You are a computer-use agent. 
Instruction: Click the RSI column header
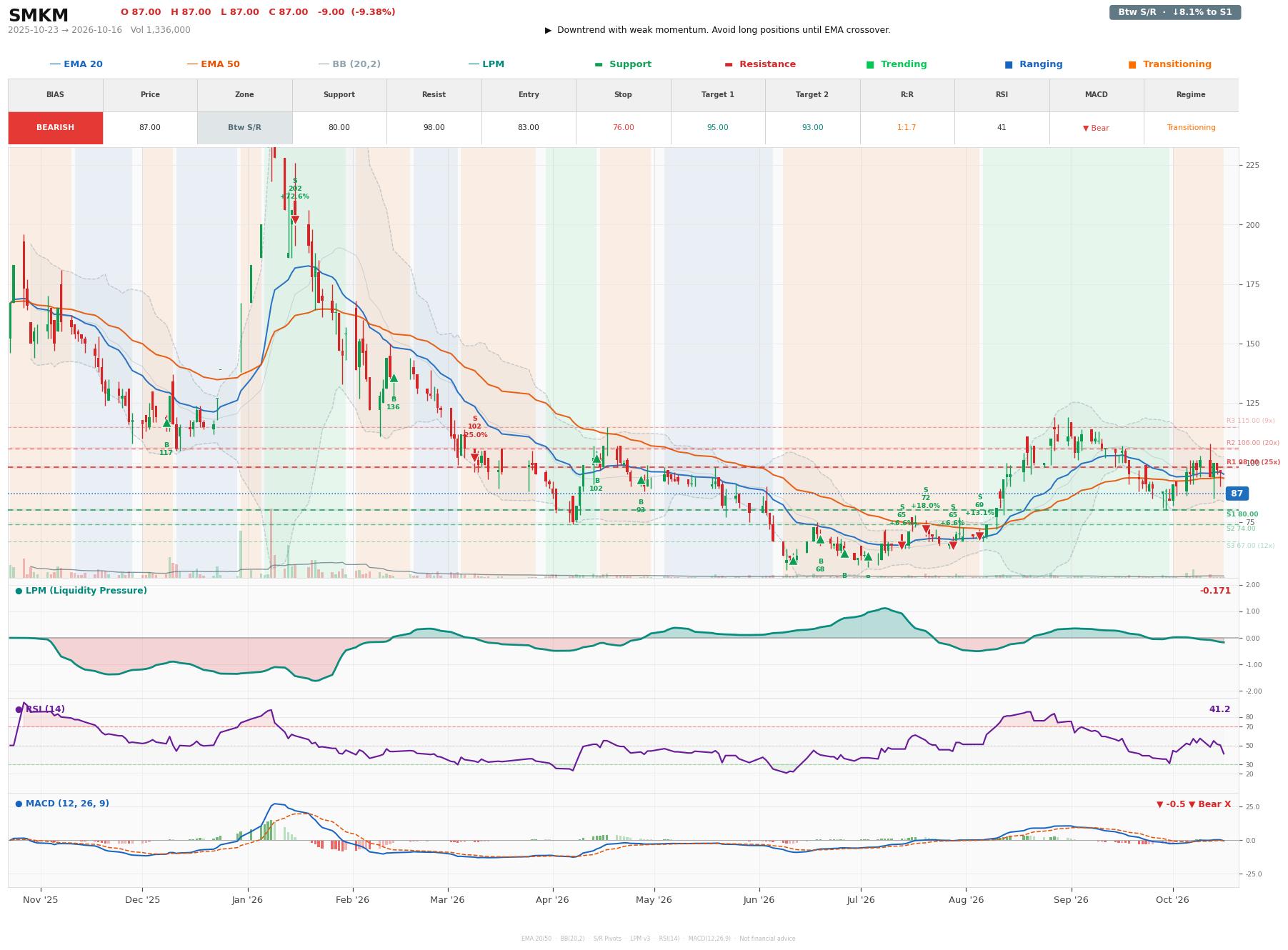1002,95
